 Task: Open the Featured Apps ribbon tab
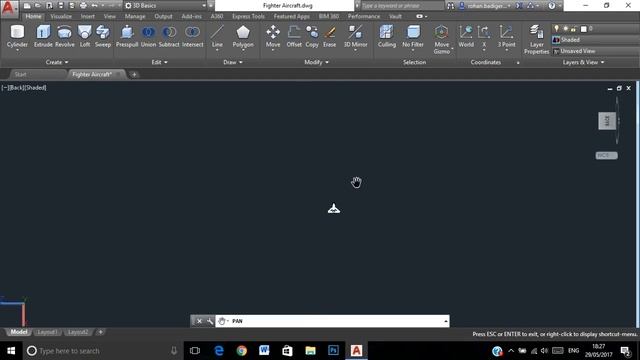tap(291, 16)
